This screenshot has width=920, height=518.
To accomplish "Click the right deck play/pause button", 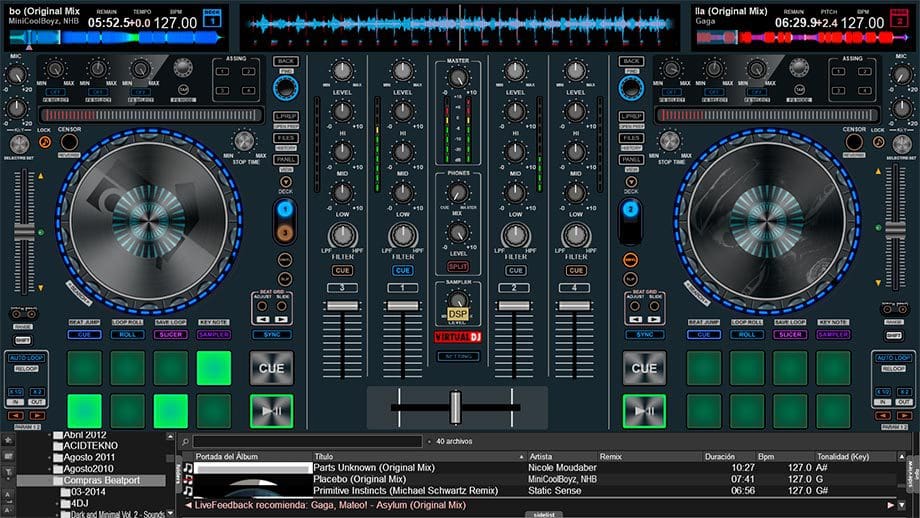I will pyautogui.click(x=644, y=411).
